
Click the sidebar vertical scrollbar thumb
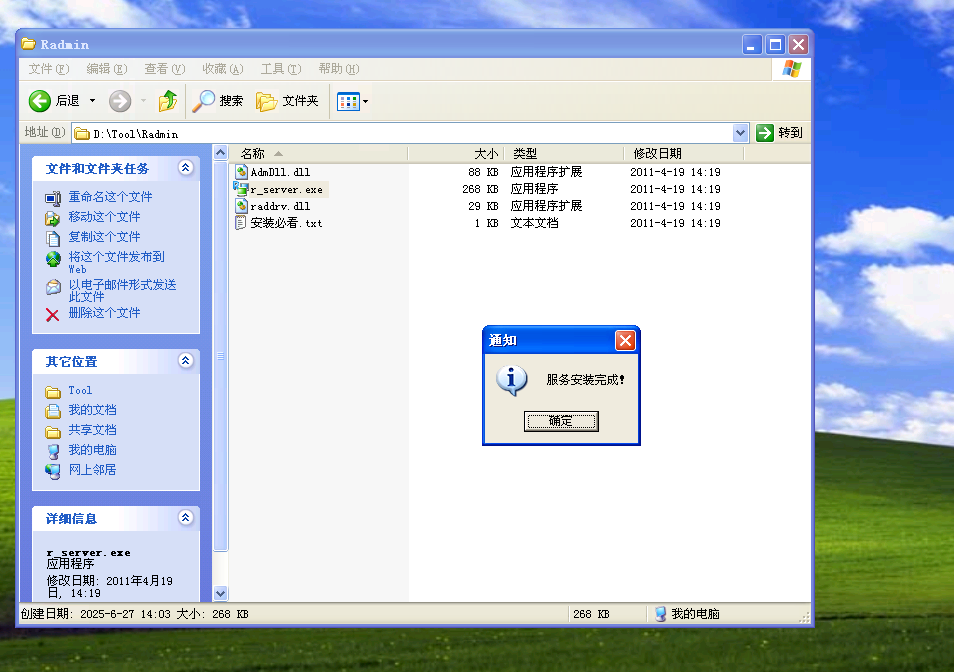coord(221,356)
